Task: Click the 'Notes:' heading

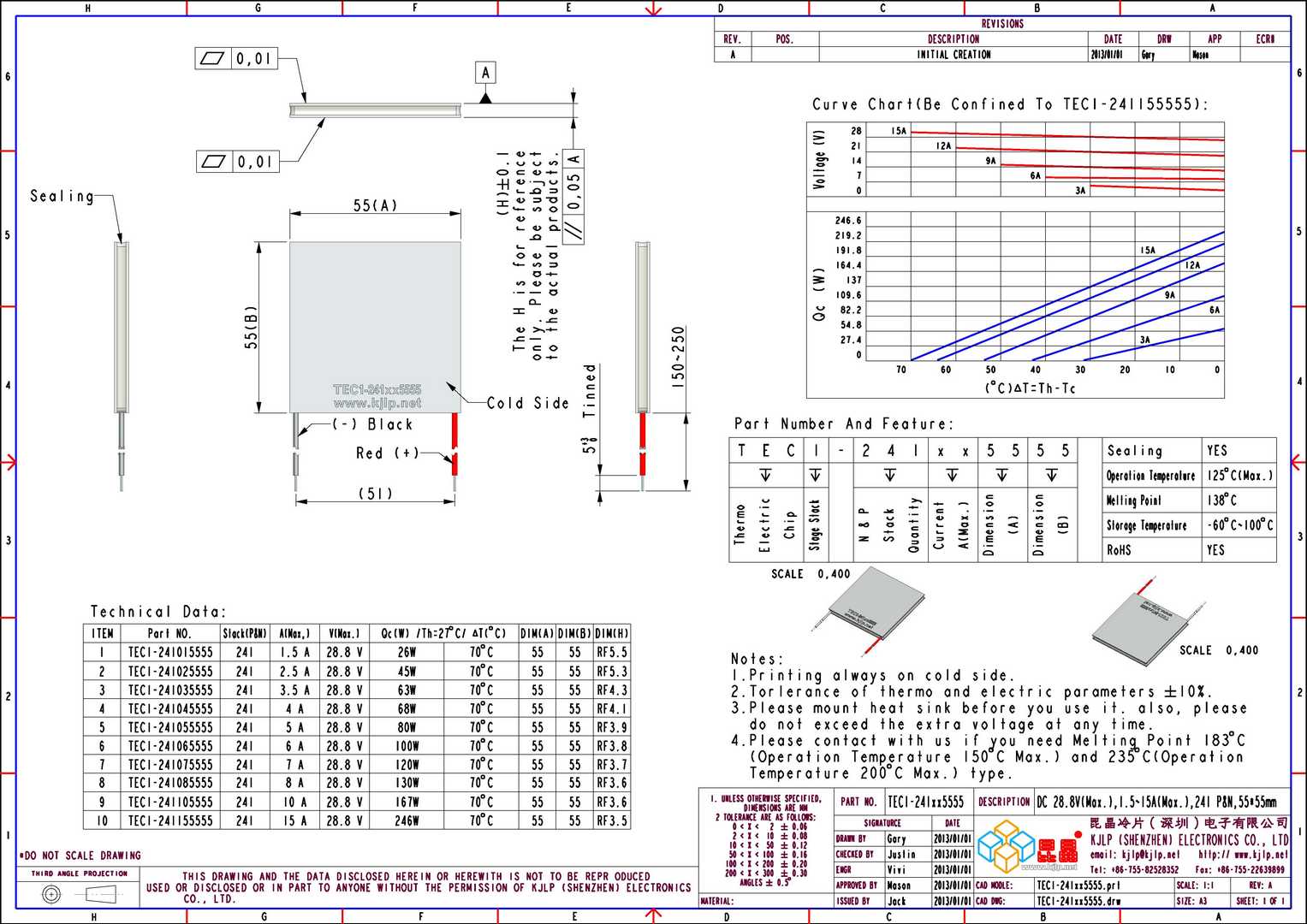Action: tap(757, 659)
